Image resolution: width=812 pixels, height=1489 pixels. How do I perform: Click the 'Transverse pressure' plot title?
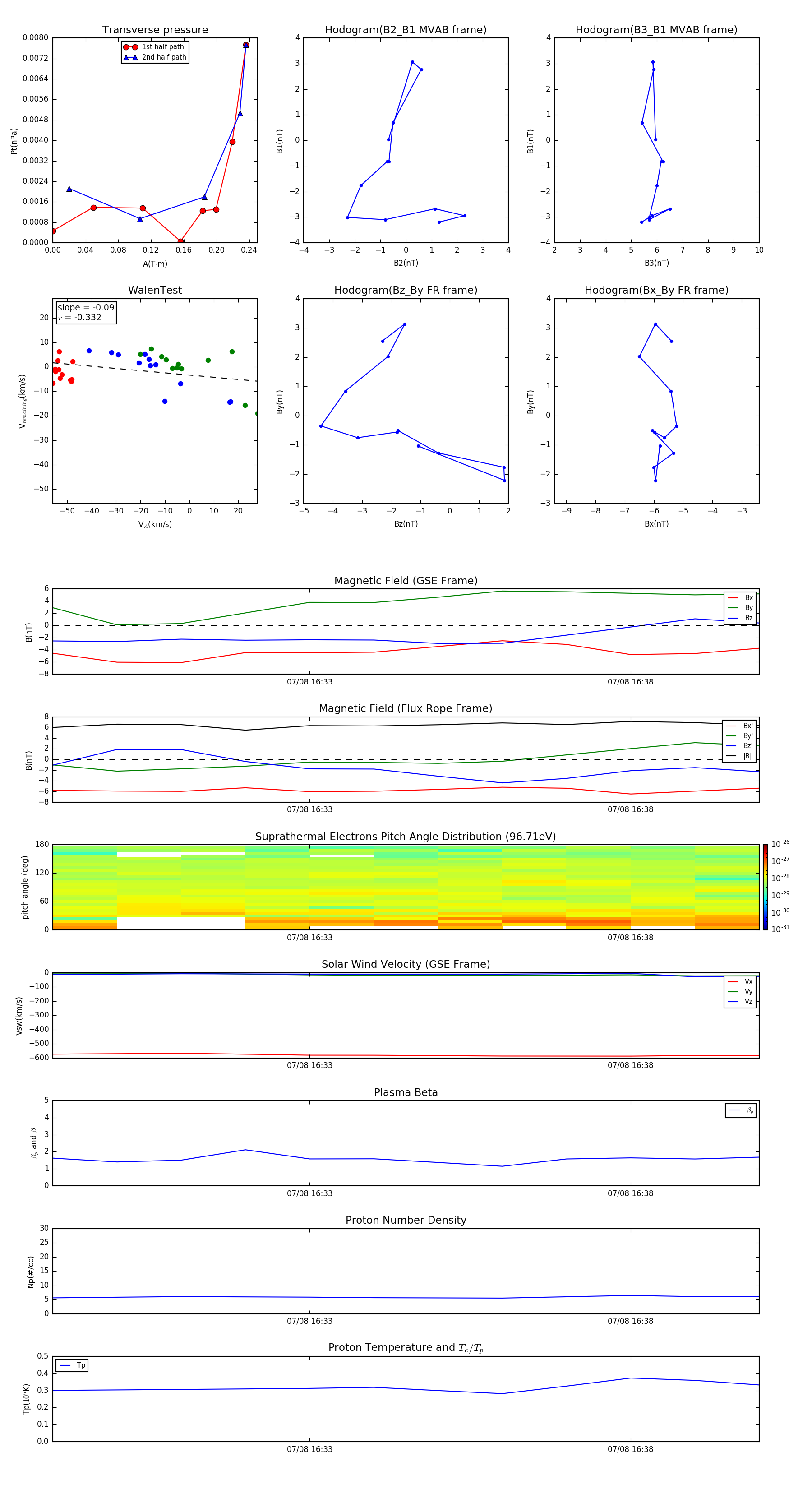click(x=155, y=30)
